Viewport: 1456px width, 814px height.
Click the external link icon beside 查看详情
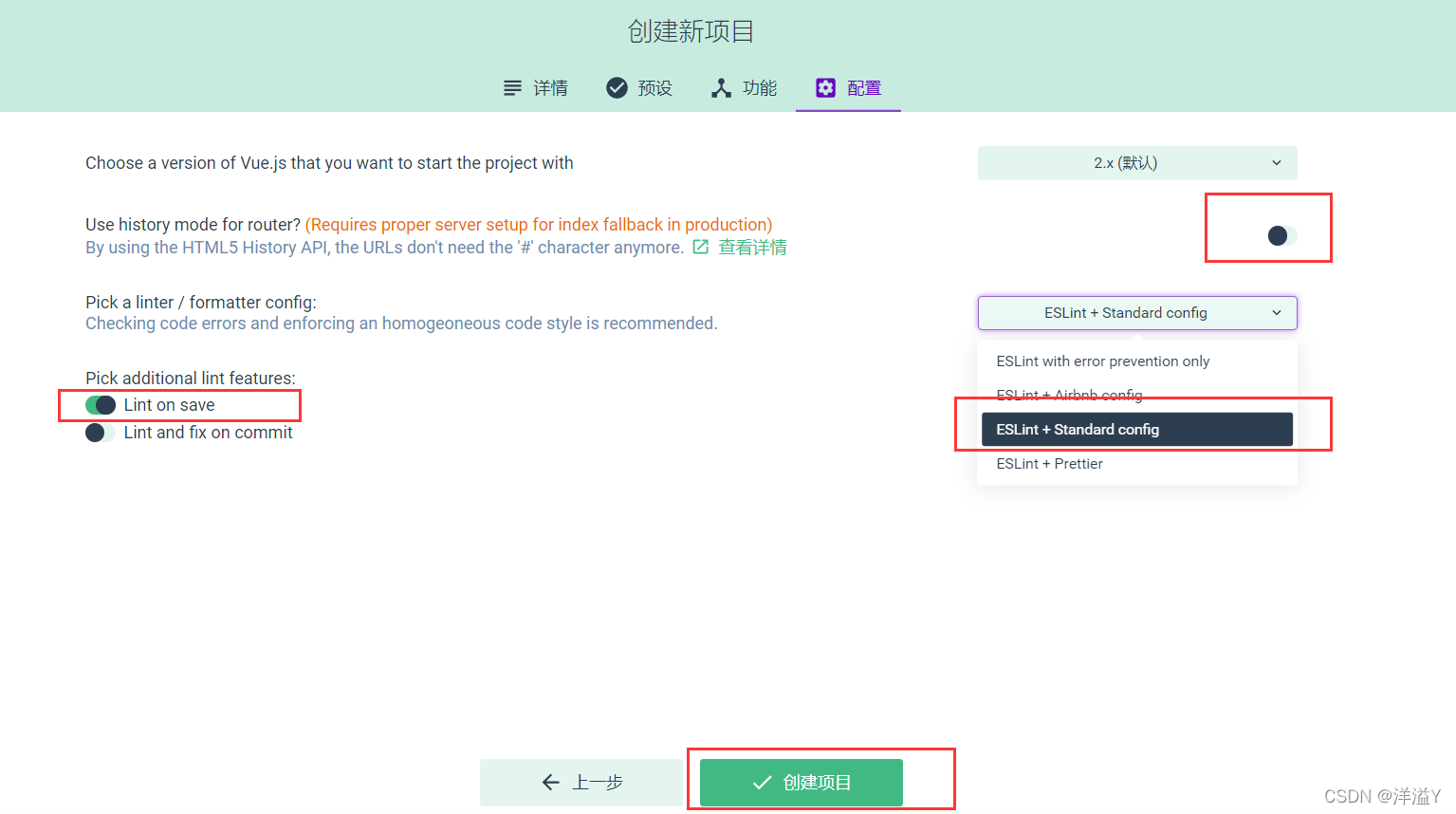click(x=701, y=247)
